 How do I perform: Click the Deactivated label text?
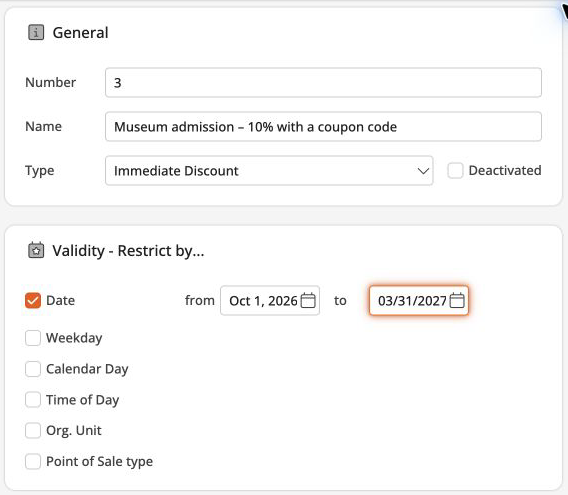(x=505, y=170)
